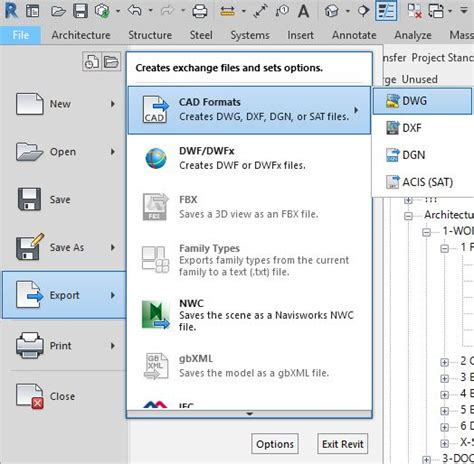Collapse the 1-WO node in project browser

click(427, 232)
